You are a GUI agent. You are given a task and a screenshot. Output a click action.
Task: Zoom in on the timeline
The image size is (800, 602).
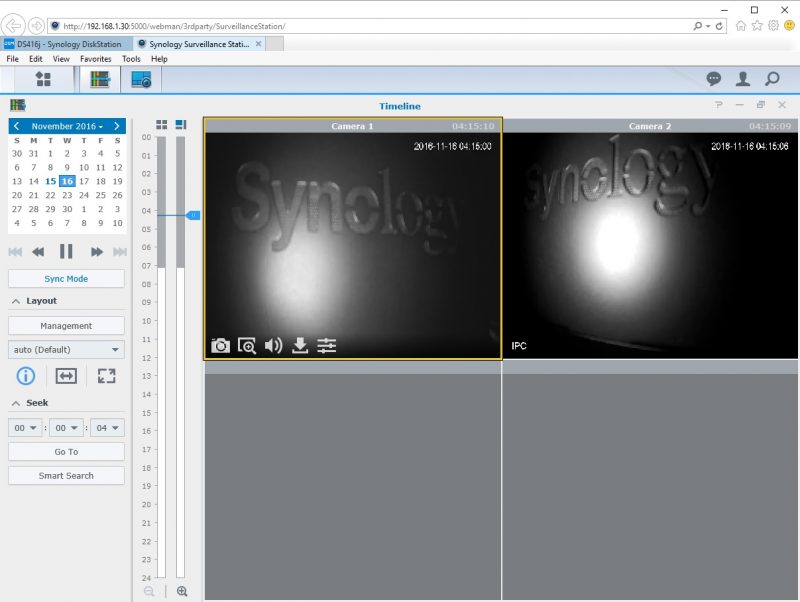pos(182,591)
